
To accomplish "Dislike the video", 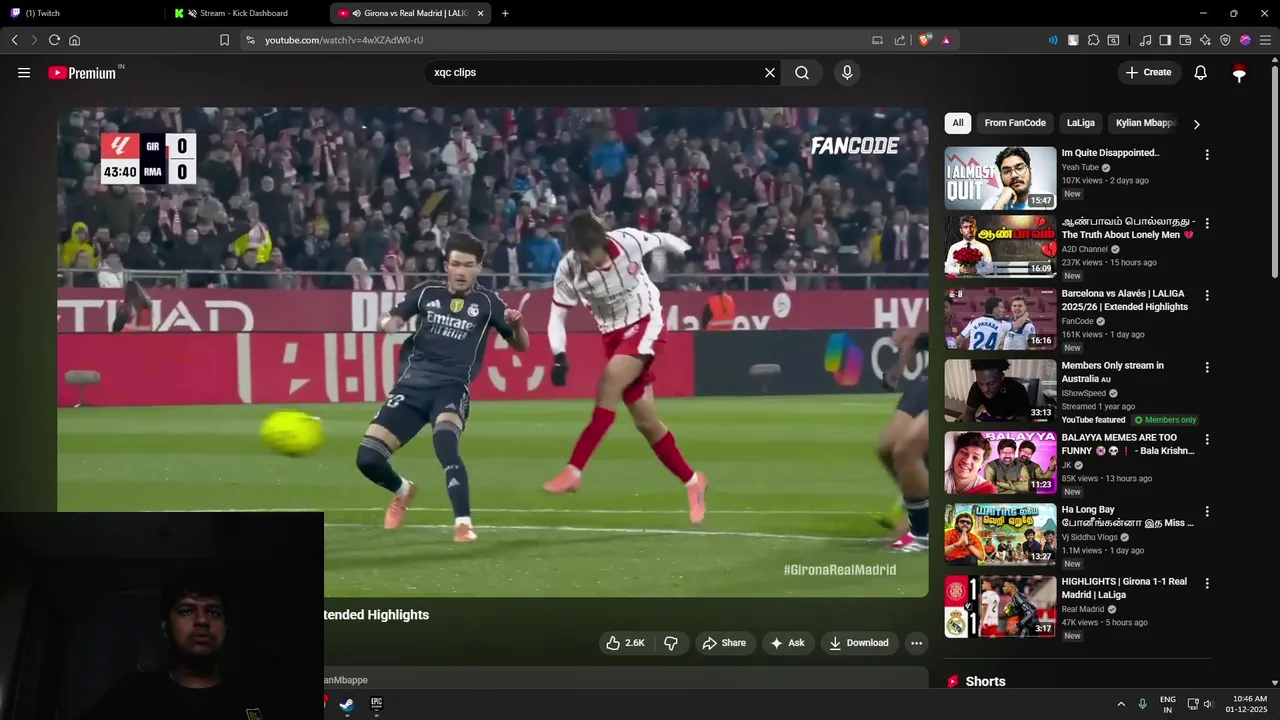I will pyautogui.click(x=671, y=643).
